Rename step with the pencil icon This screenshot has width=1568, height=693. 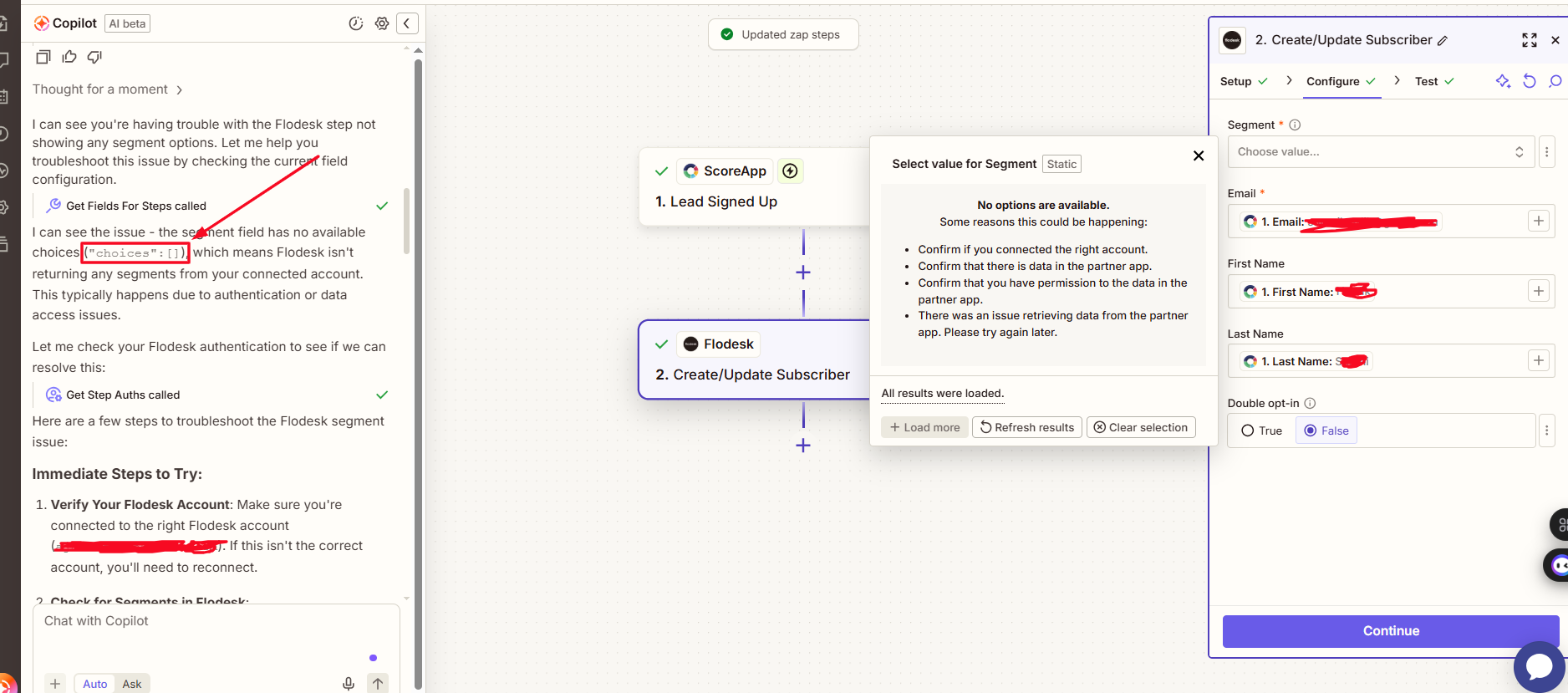[1443, 41]
